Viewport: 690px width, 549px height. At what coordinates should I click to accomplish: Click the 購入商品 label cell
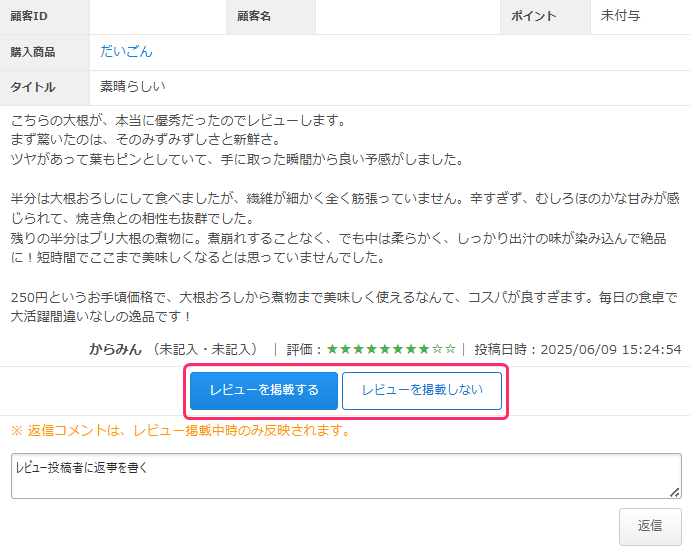coord(44,52)
